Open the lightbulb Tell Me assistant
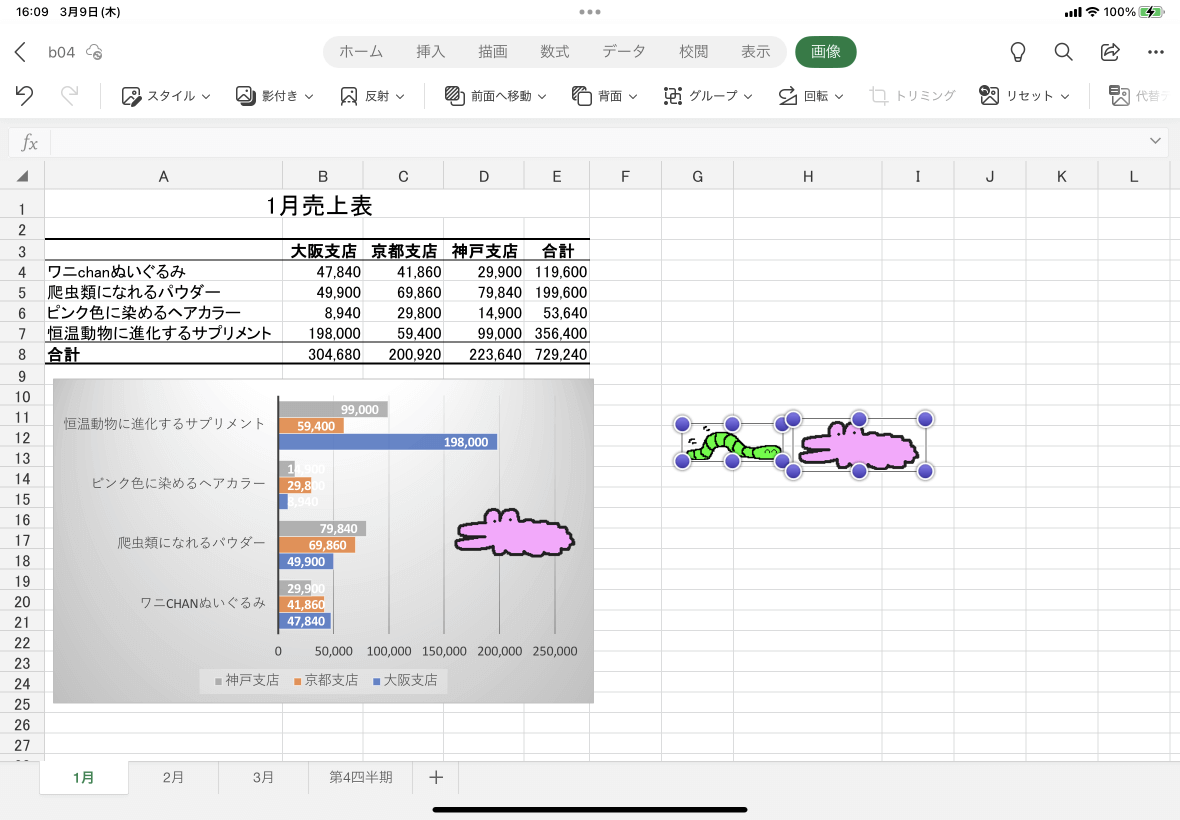 tap(1017, 52)
